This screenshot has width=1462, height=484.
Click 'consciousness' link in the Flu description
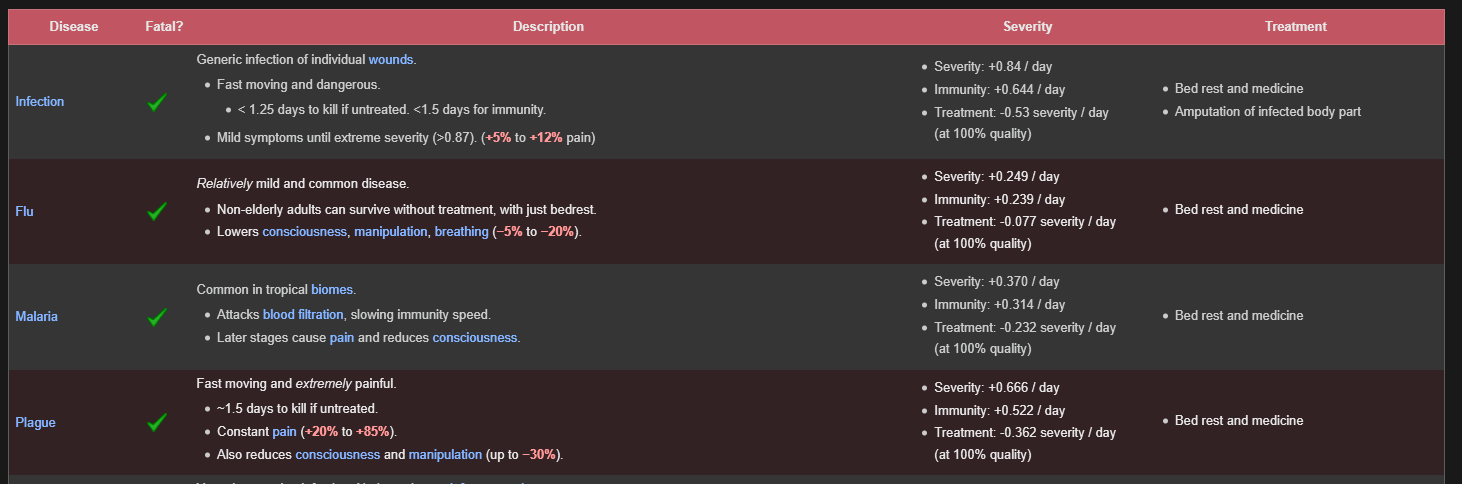(x=304, y=232)
